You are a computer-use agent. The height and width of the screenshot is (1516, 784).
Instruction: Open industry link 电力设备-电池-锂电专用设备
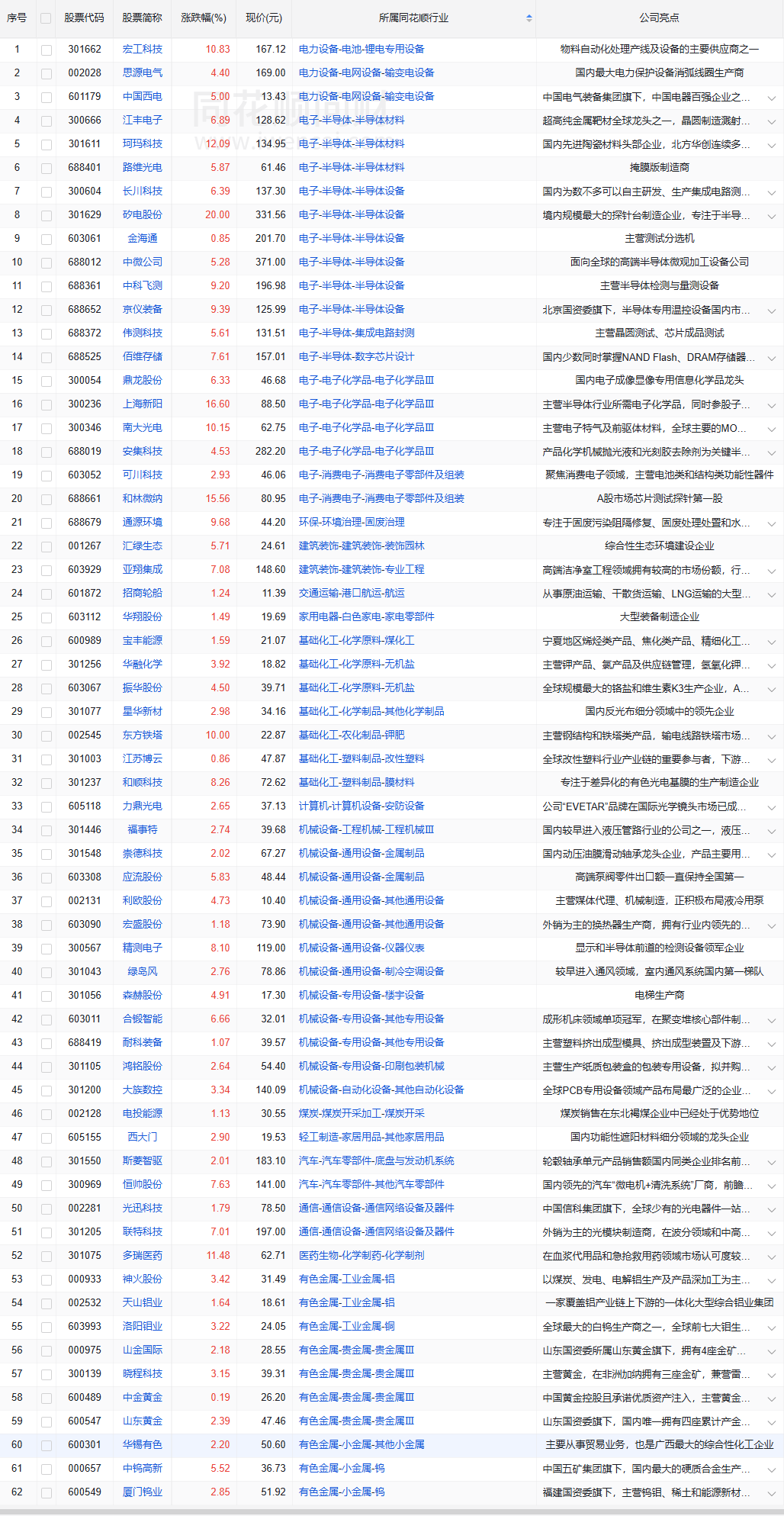point(361,50)
